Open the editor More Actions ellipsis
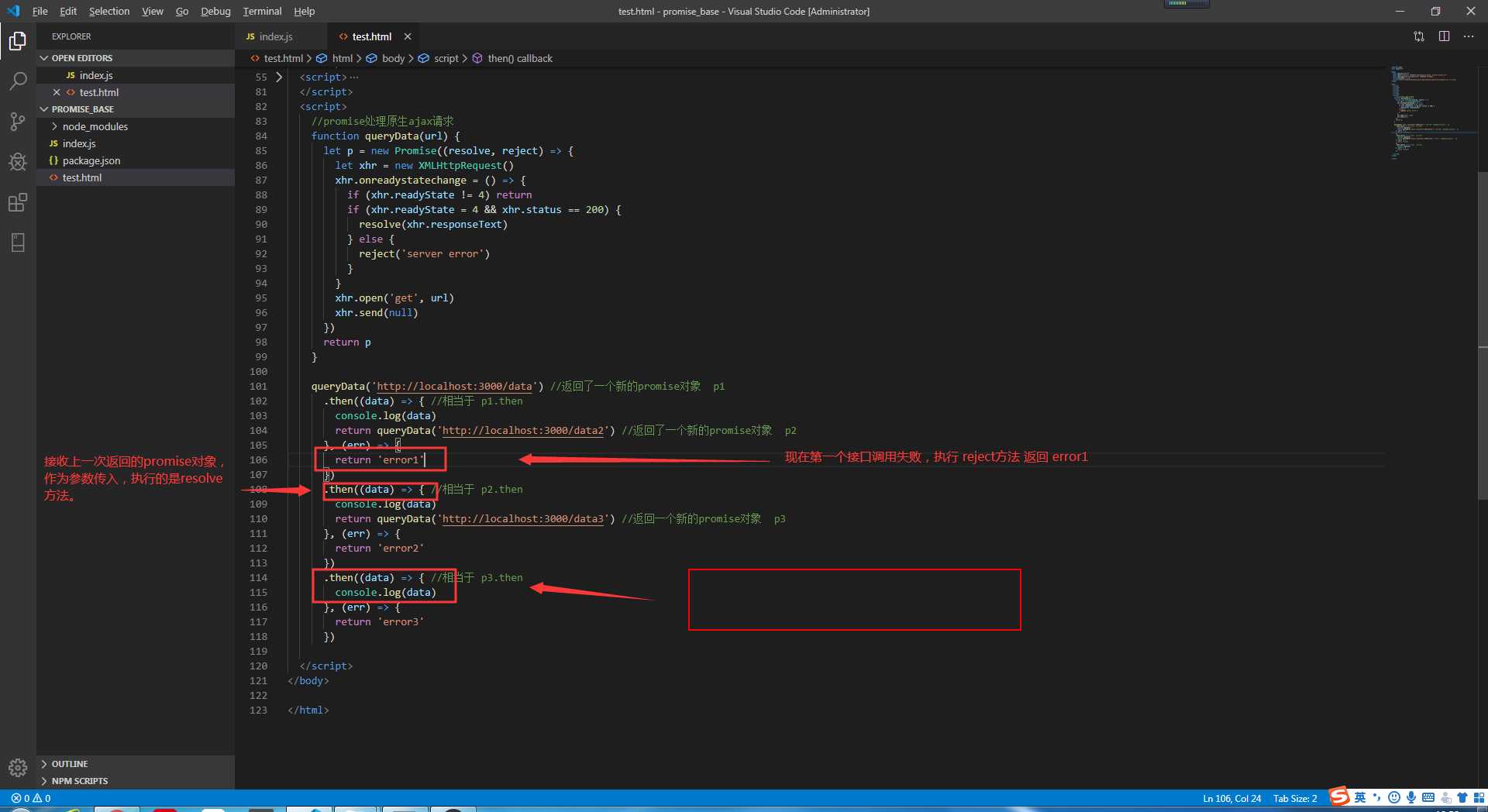Screen dimensions: 1488x812 1469,36
